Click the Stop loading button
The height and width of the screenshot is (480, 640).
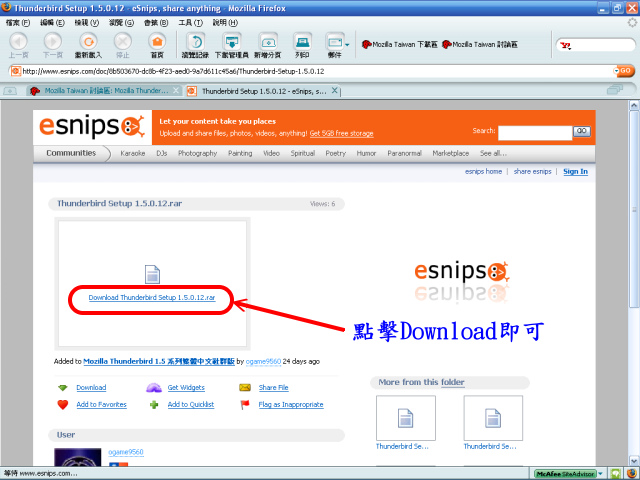[122, 42]
